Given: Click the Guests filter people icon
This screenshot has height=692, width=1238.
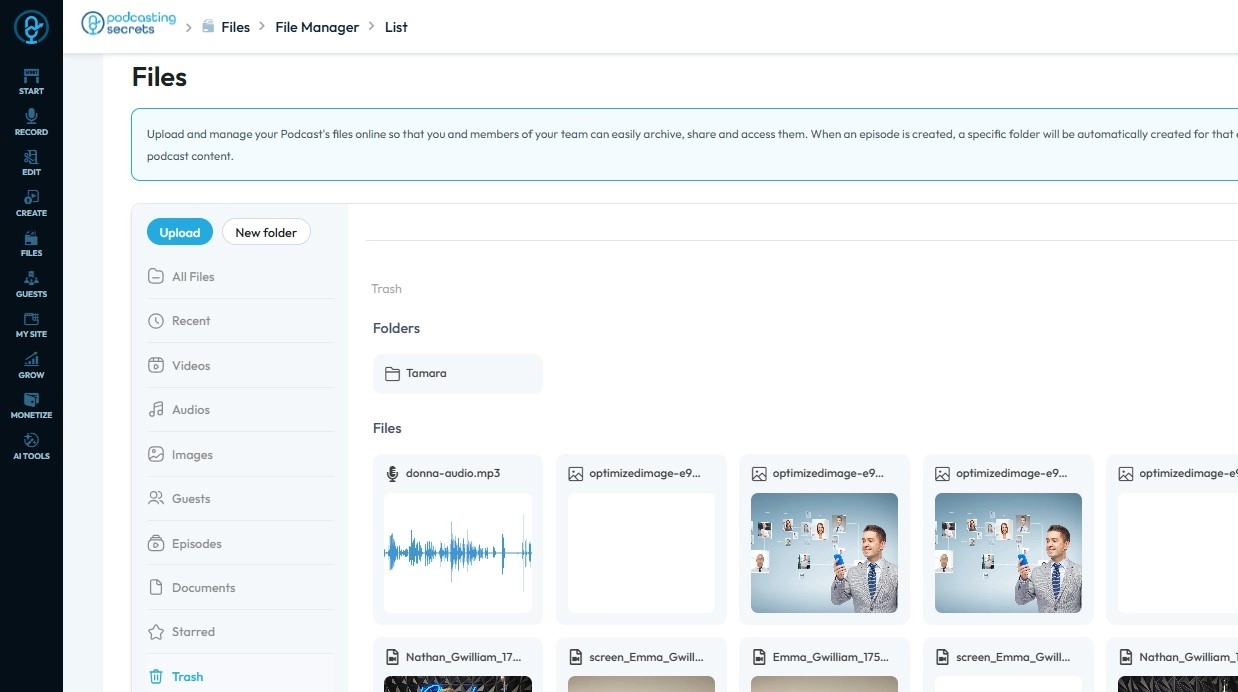Looking at the screenshot, I should pyautogui.click(x=156, y=499).
